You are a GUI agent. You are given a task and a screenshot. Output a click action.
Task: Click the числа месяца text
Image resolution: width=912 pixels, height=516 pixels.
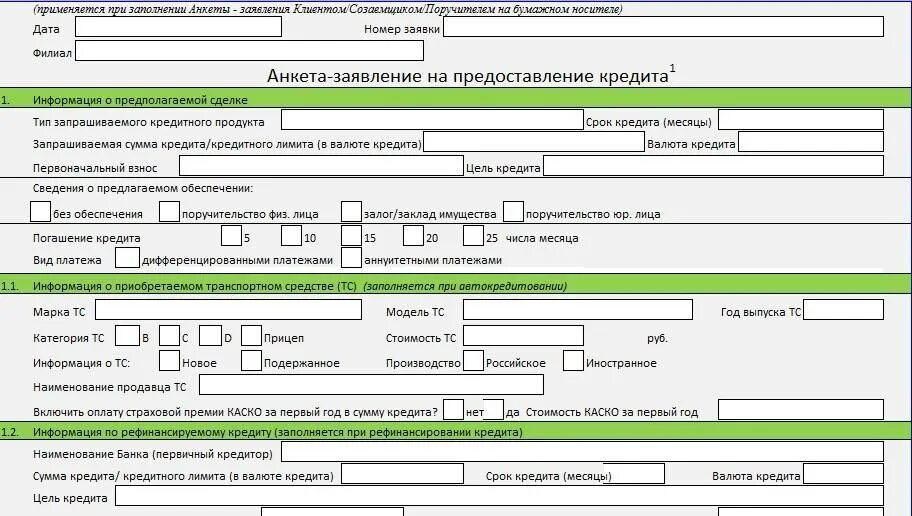542,238
